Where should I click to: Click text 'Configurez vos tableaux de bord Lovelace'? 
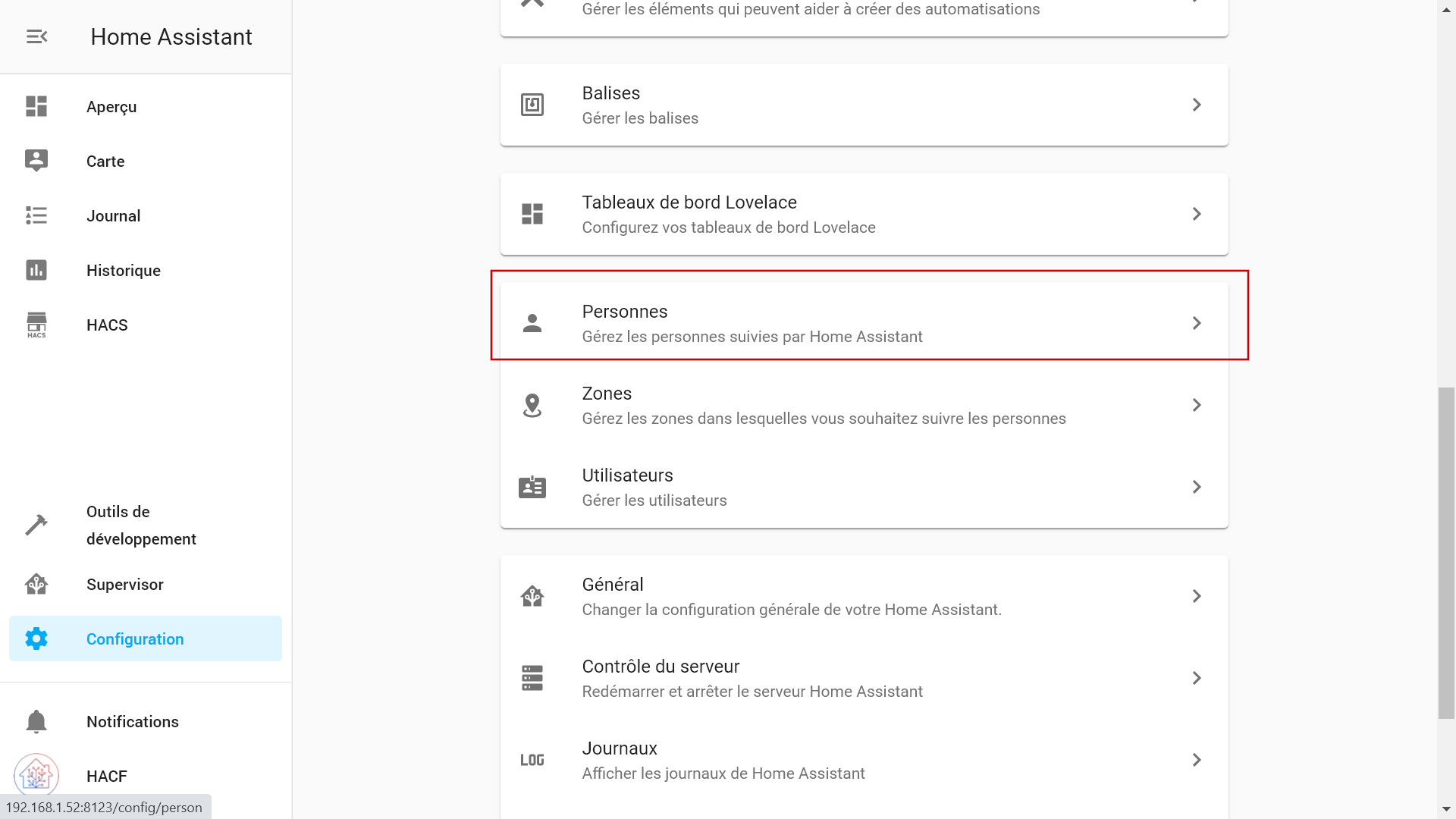729,227
